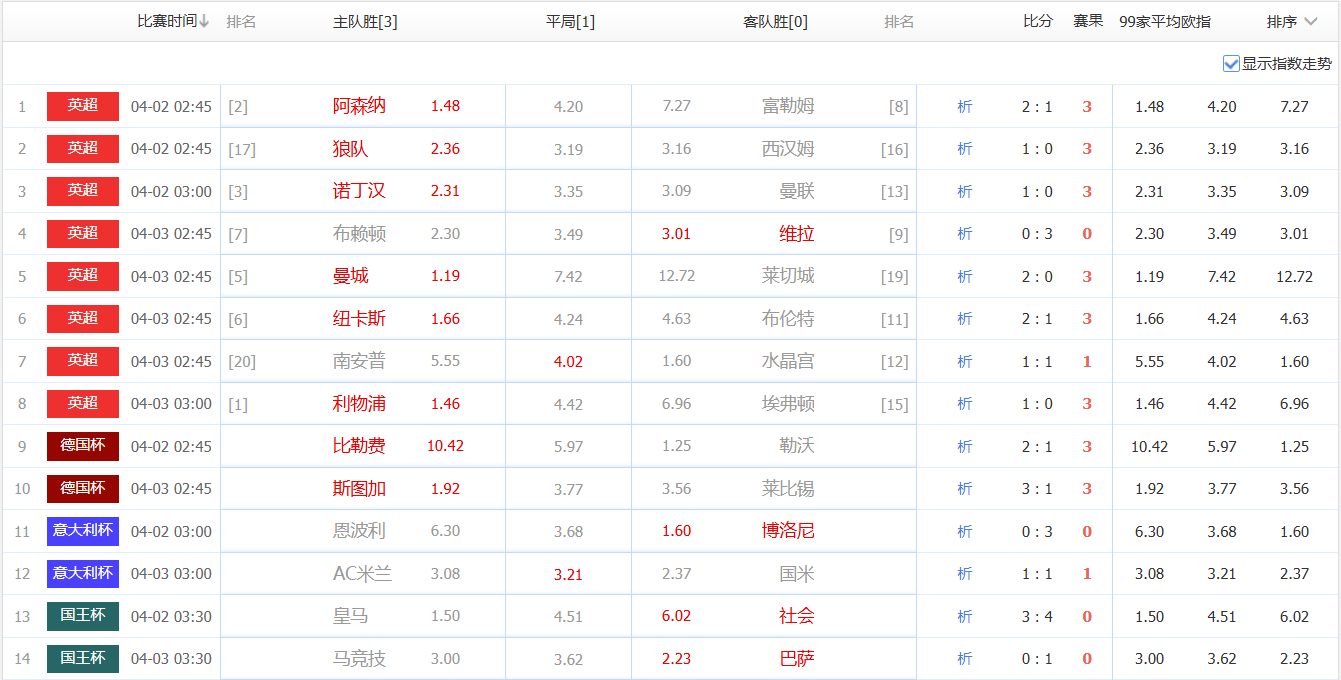The image size is (1341, 680).
Task: Expand the 排序 dropdown
Action: coord(1294,22)
